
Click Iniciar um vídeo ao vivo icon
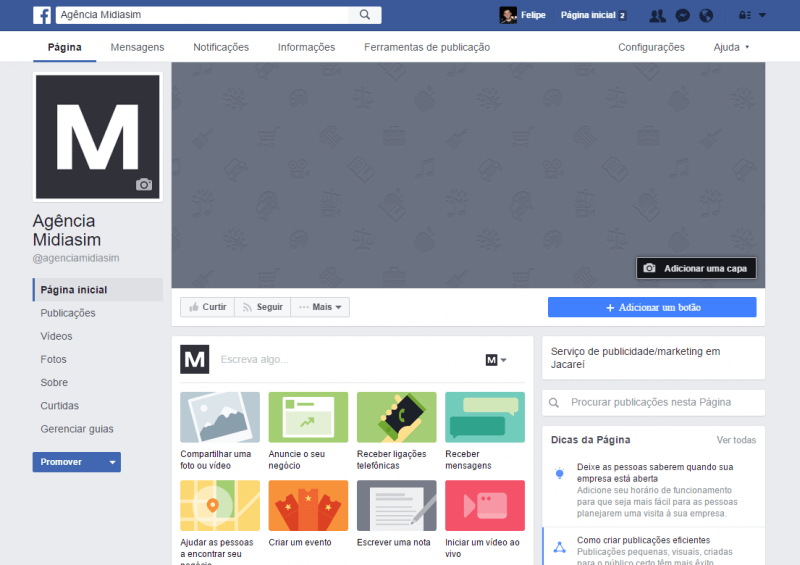[485, 505]
